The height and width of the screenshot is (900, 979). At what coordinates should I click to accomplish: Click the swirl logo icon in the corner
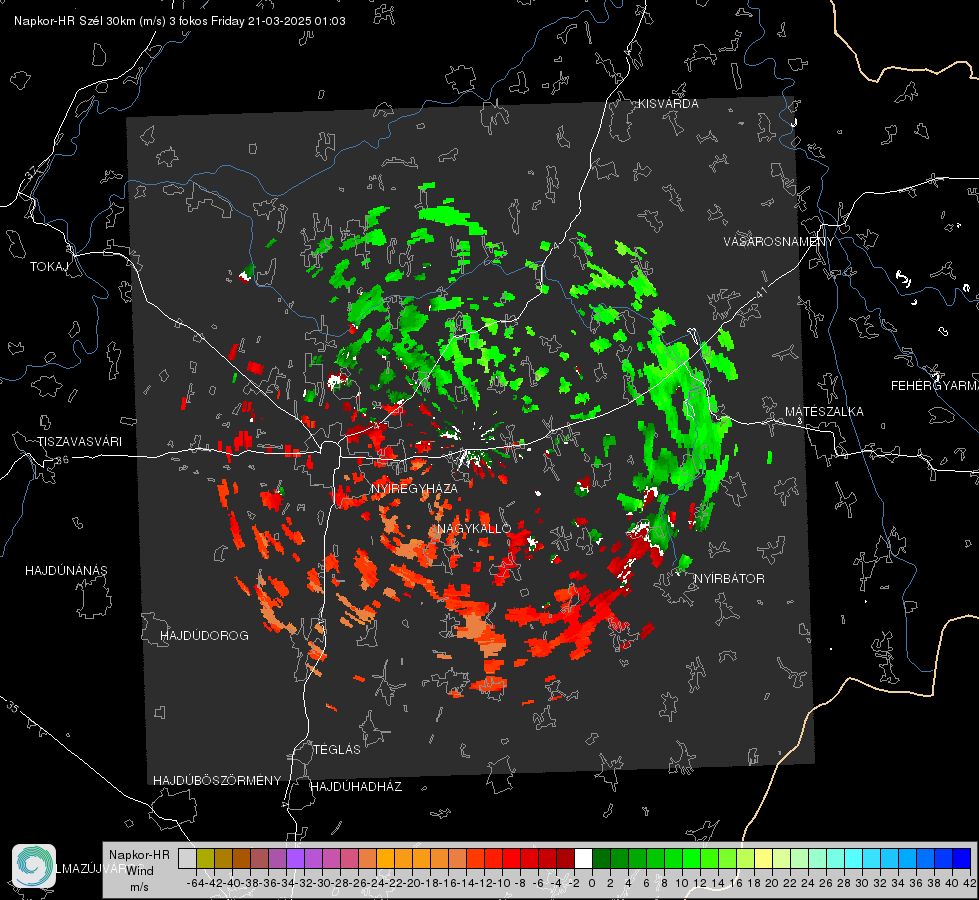[34, 866]
